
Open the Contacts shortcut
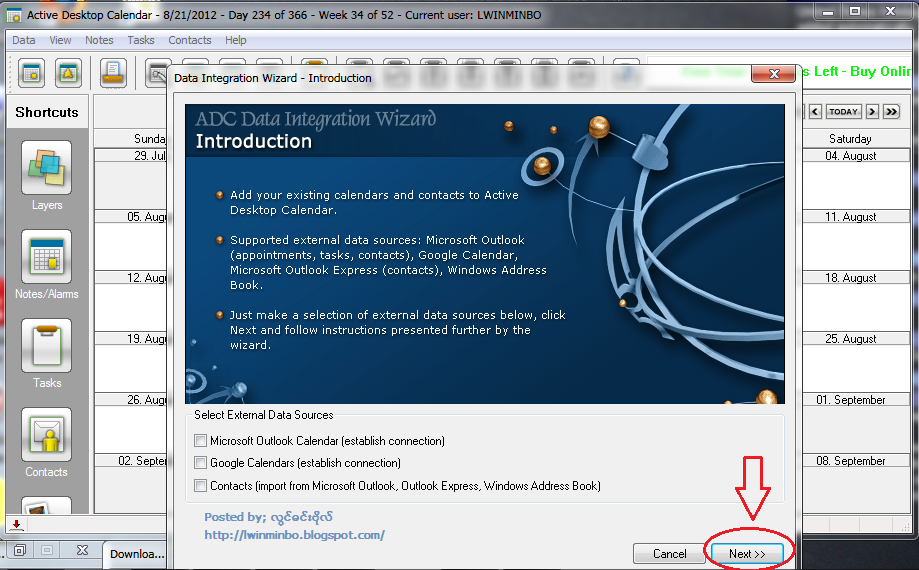click(46, 435)
